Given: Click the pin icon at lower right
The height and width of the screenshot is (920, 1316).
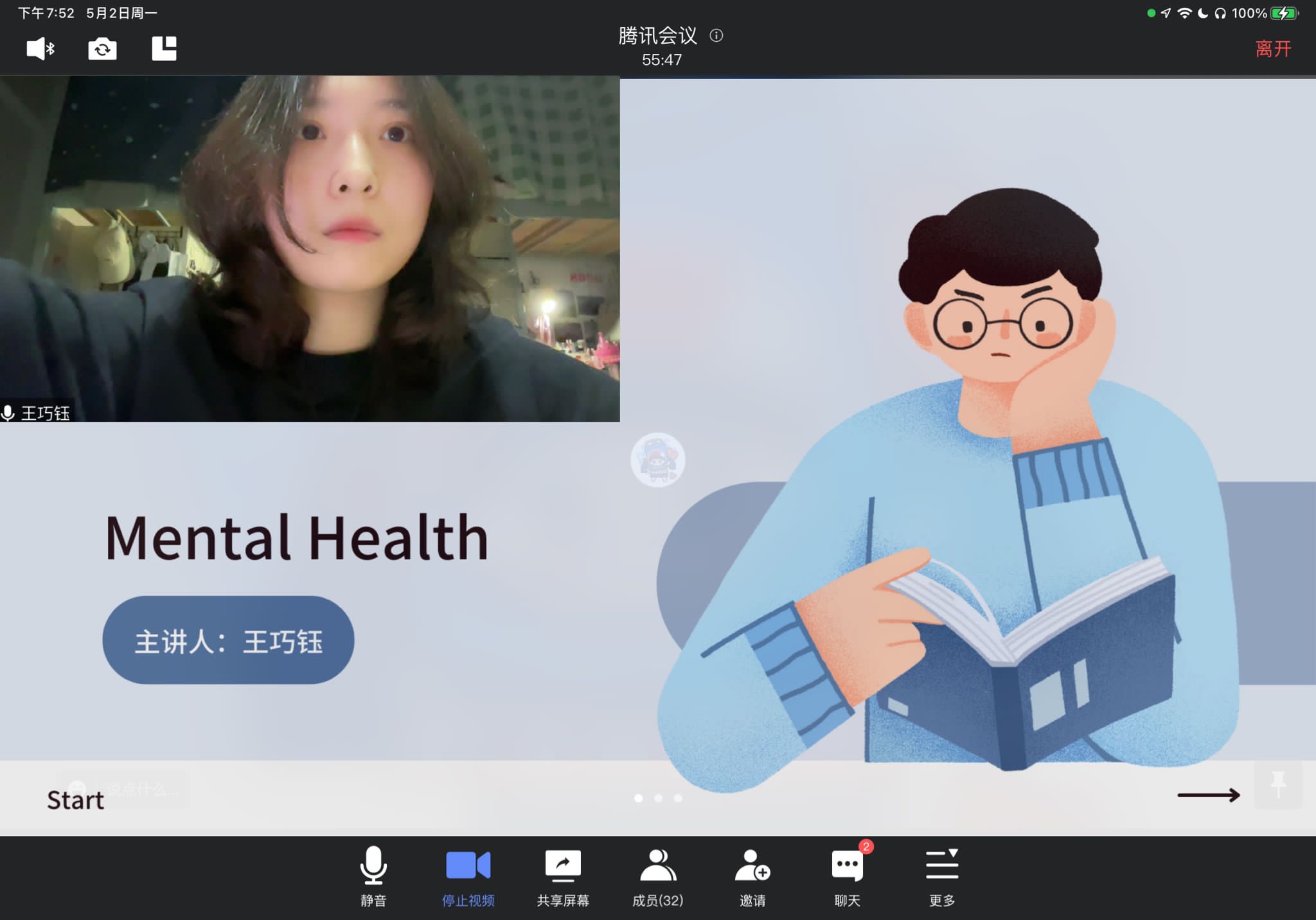Looking at the screenshot, I should [x=1278, y=785].
